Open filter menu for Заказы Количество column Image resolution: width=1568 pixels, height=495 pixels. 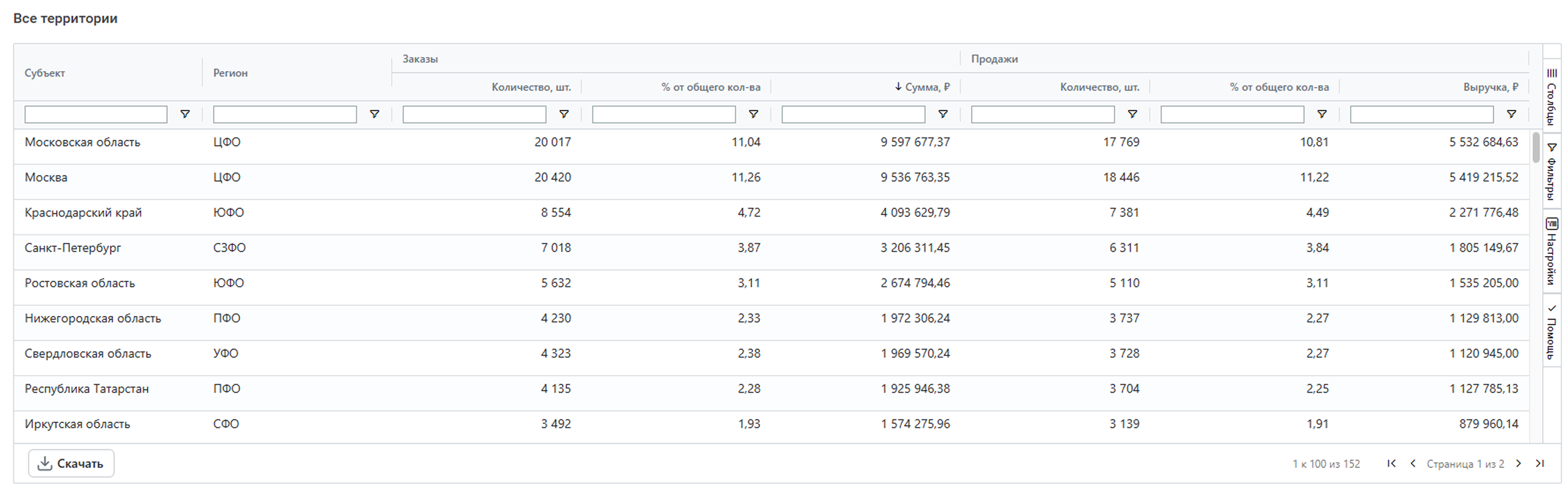(x=564, y=115)
